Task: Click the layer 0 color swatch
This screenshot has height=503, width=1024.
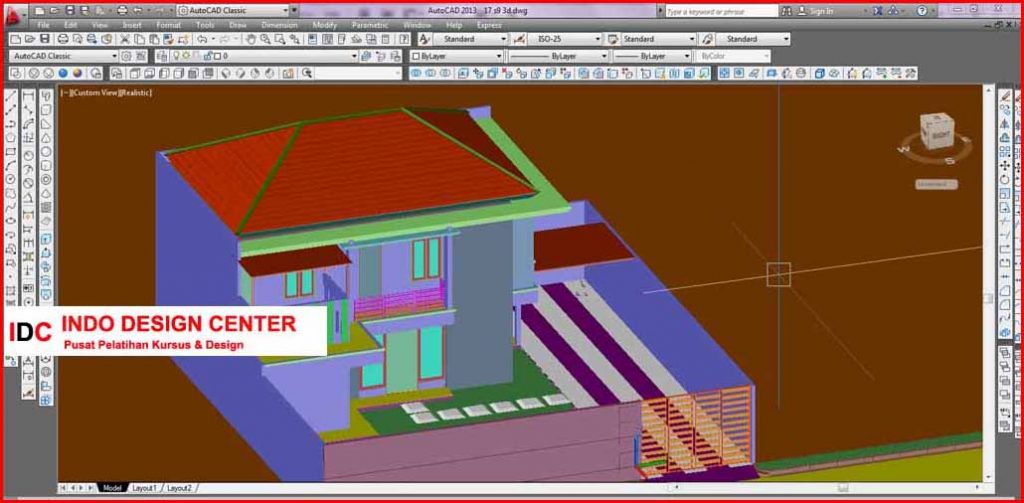Action: pyautogui.click(x=216, y=56)
